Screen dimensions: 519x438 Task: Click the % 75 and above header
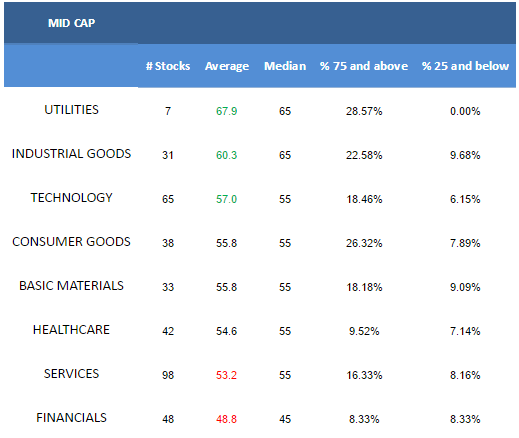coord(364,66)
